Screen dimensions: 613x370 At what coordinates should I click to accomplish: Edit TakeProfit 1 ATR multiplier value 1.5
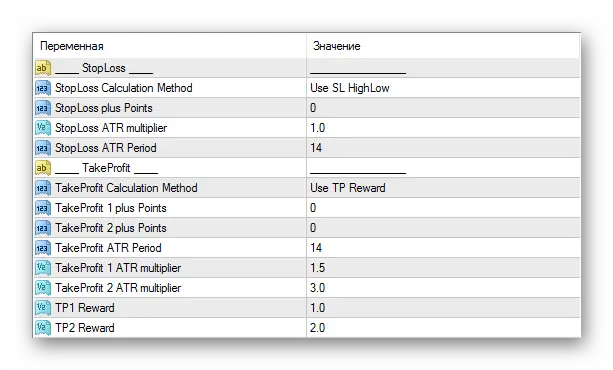[x=443, y=268]
